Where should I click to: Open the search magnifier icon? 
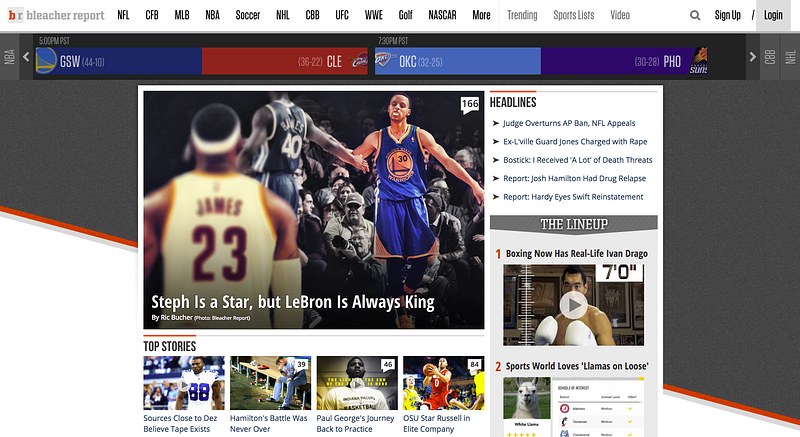point(695,15)
